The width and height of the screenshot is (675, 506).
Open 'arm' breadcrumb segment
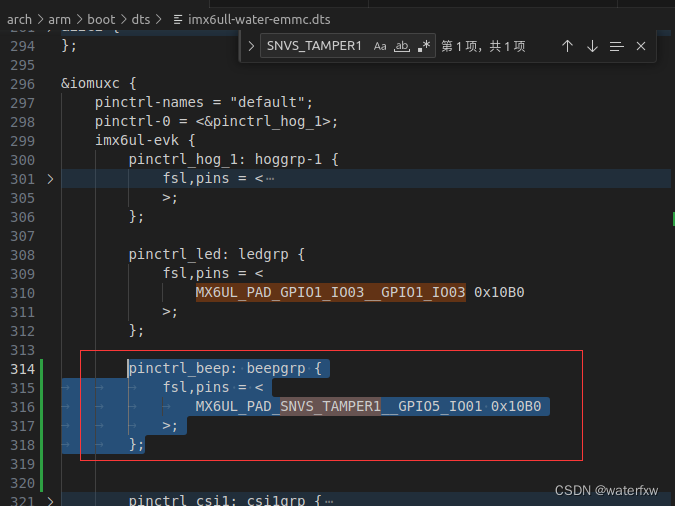point(59,20)
